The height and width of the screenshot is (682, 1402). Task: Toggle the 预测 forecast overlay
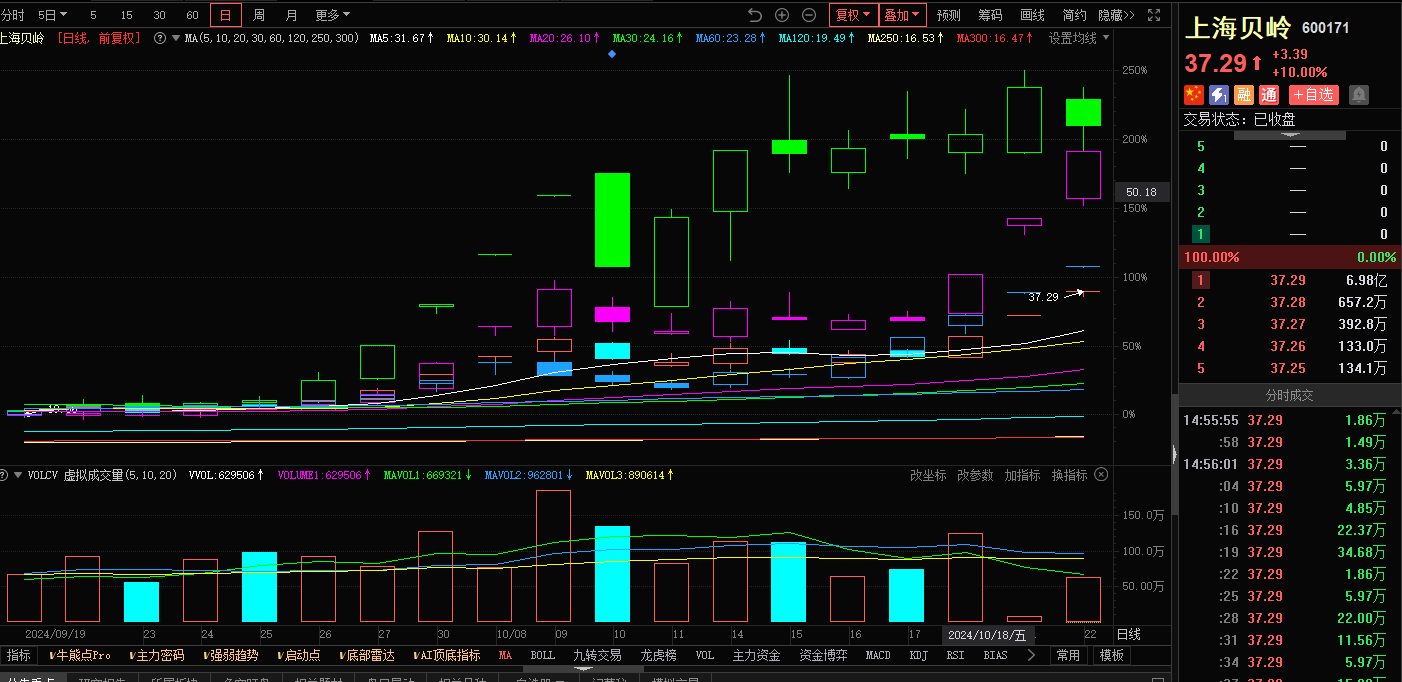point(948,15)
